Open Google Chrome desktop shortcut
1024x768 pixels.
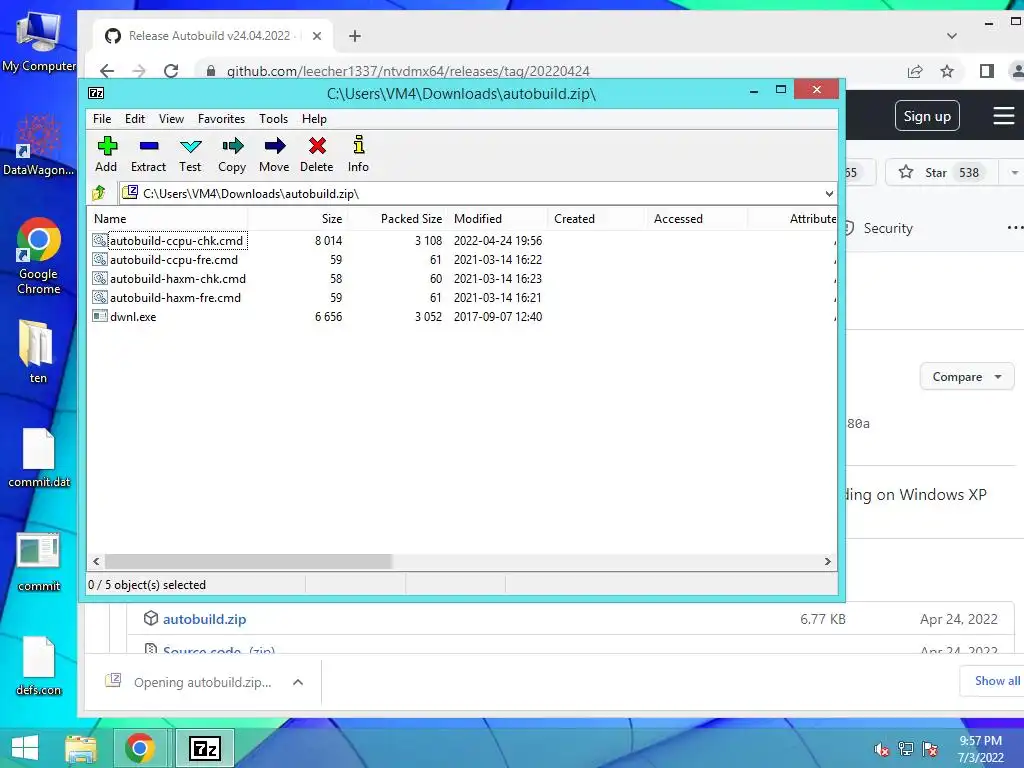tap(39, 256)
